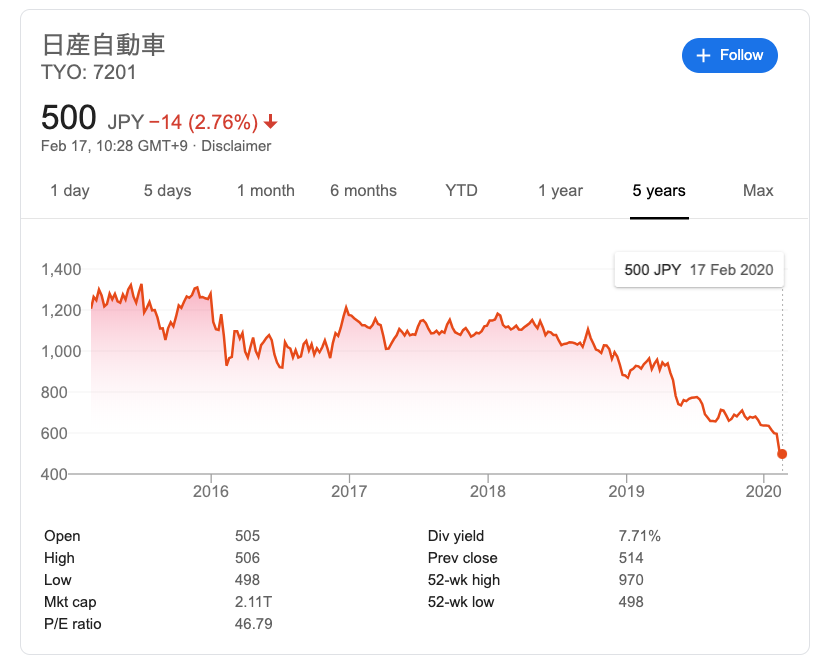Click the Low value 498
The height and width of the screenshot is (664, 826).
click(248, 580)
